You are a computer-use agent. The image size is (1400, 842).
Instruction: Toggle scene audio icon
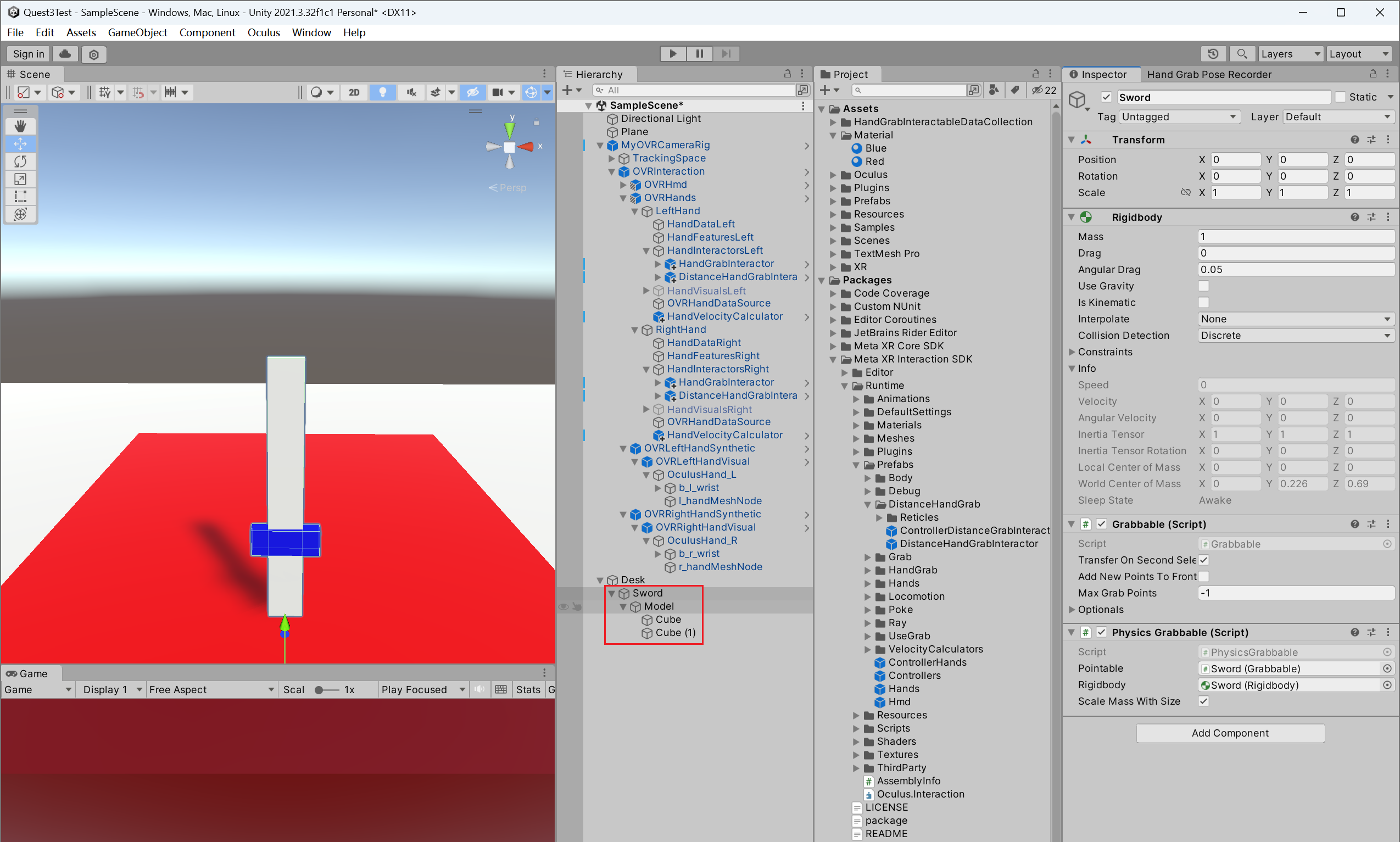click(411, 92)
